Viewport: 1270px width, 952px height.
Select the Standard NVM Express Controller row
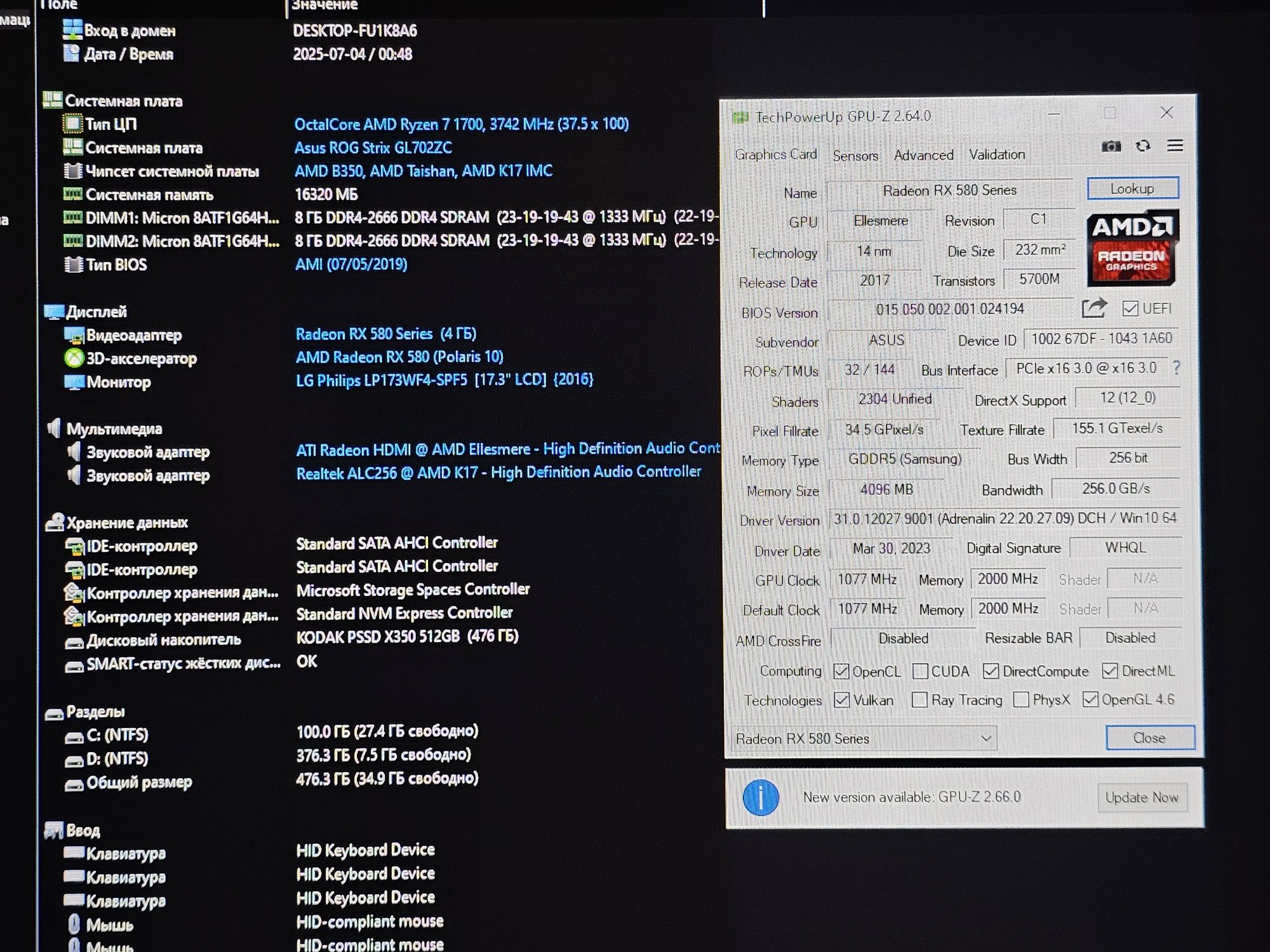click(404, 613)
